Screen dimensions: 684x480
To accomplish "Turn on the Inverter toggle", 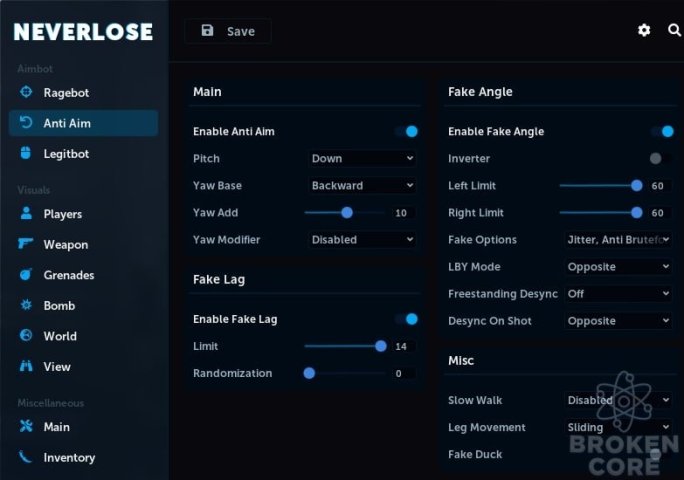I will coord(661,158).
